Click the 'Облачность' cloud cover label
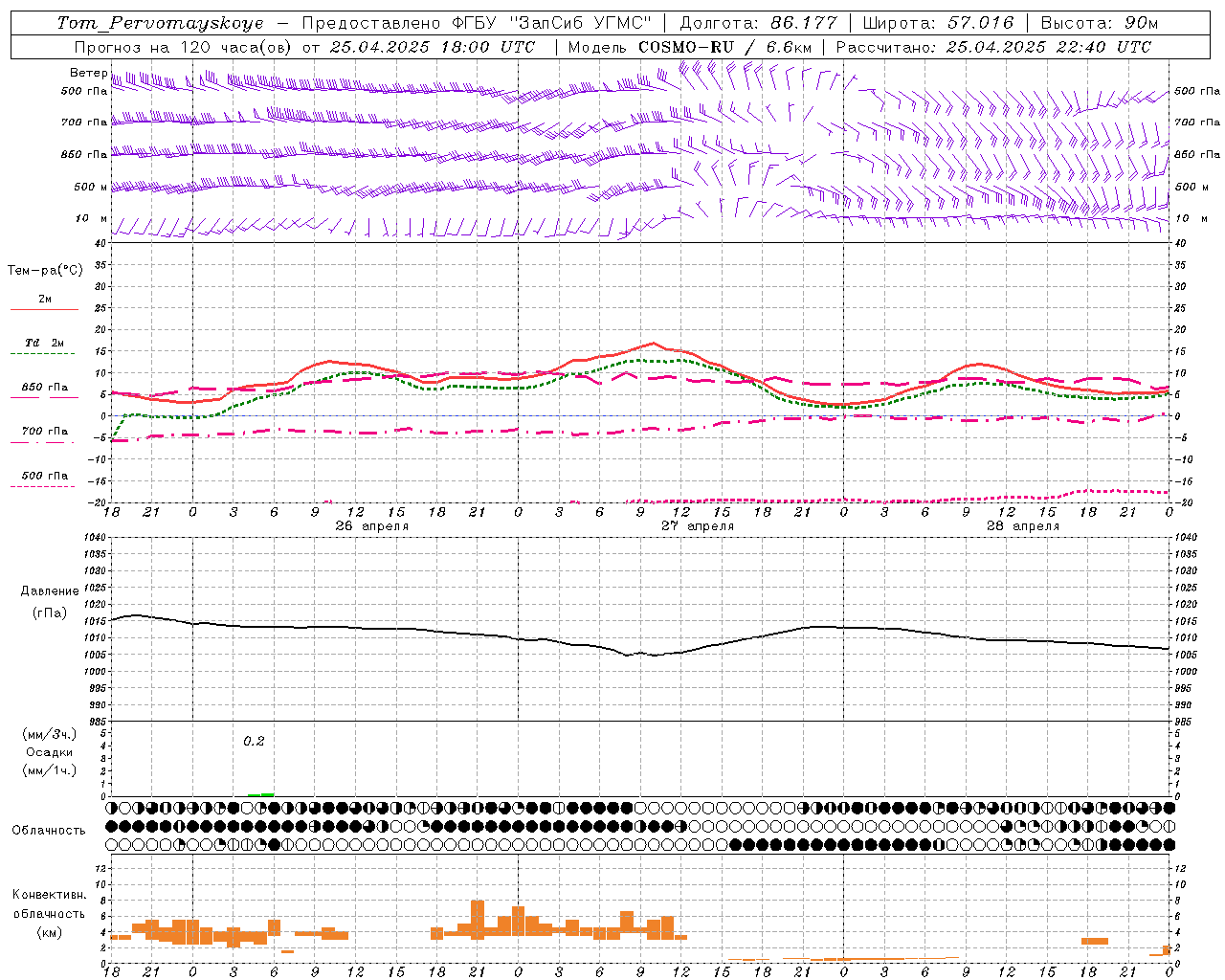This screenshot has width=1225, height=980. coord(49,831)
